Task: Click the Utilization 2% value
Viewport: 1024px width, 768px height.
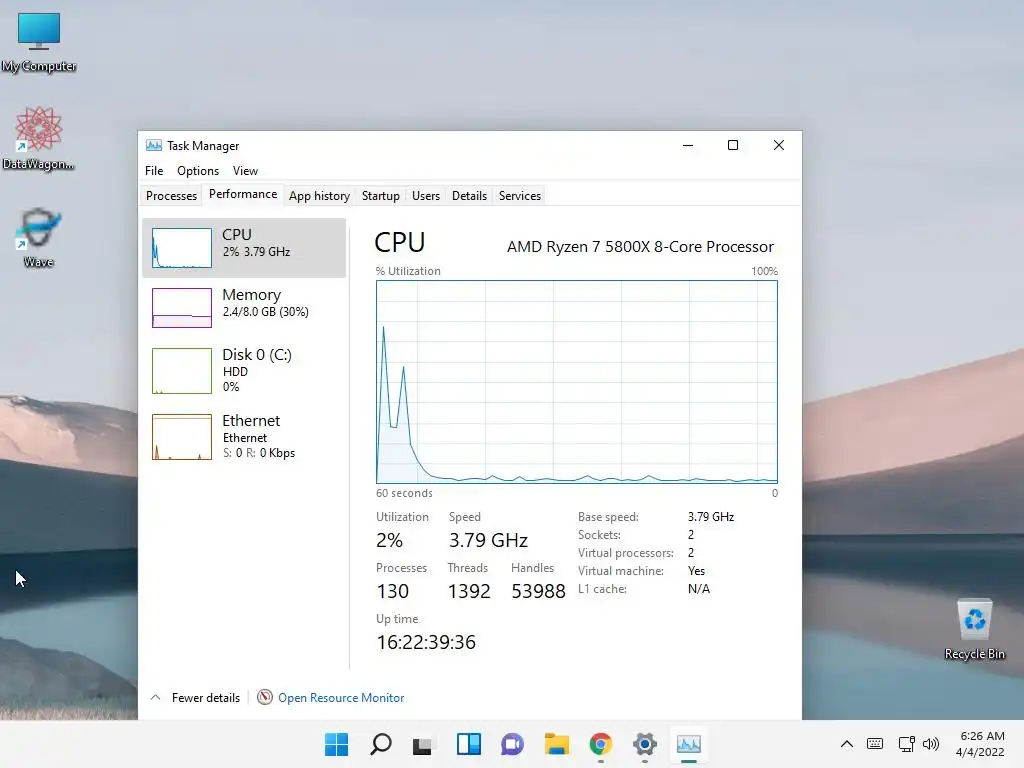Action: [389, 540]
